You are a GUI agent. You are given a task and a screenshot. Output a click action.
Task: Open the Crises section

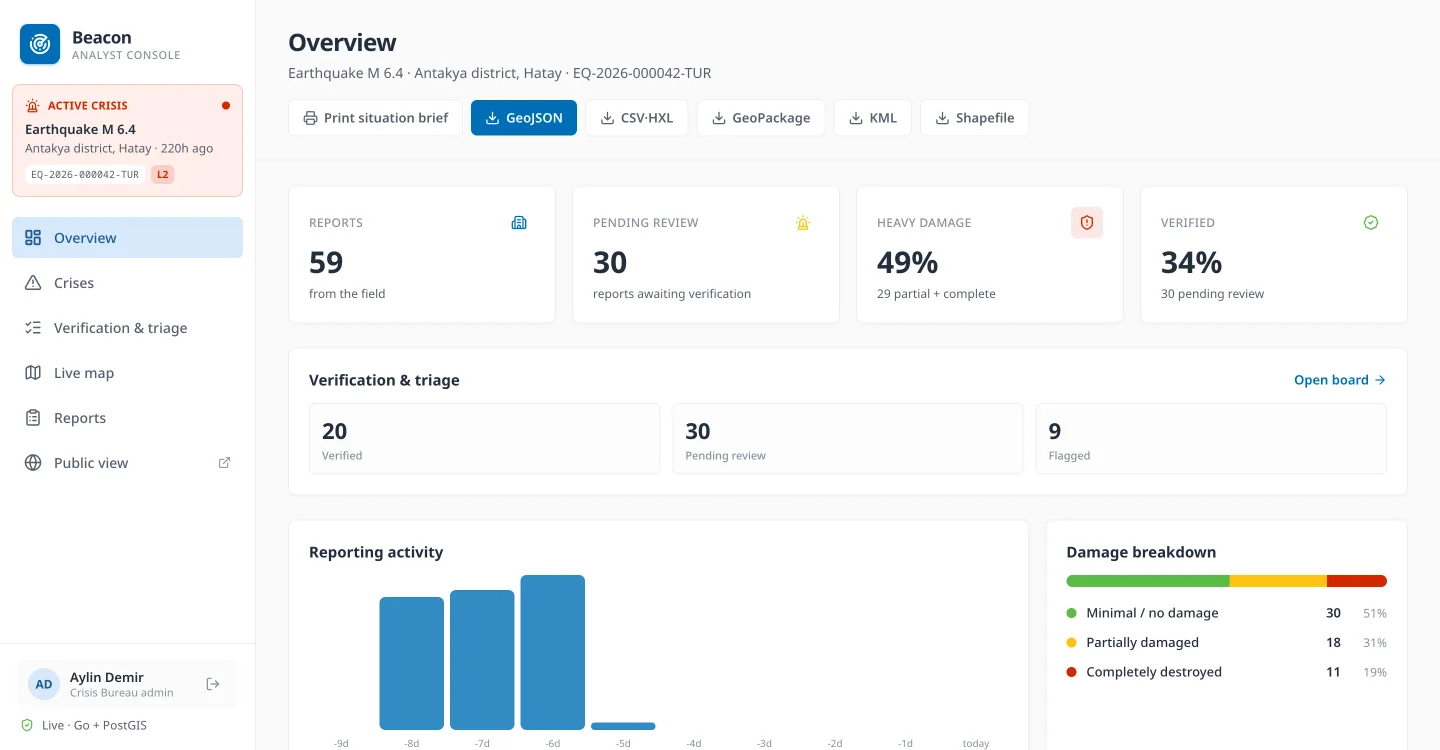(127, 283)
